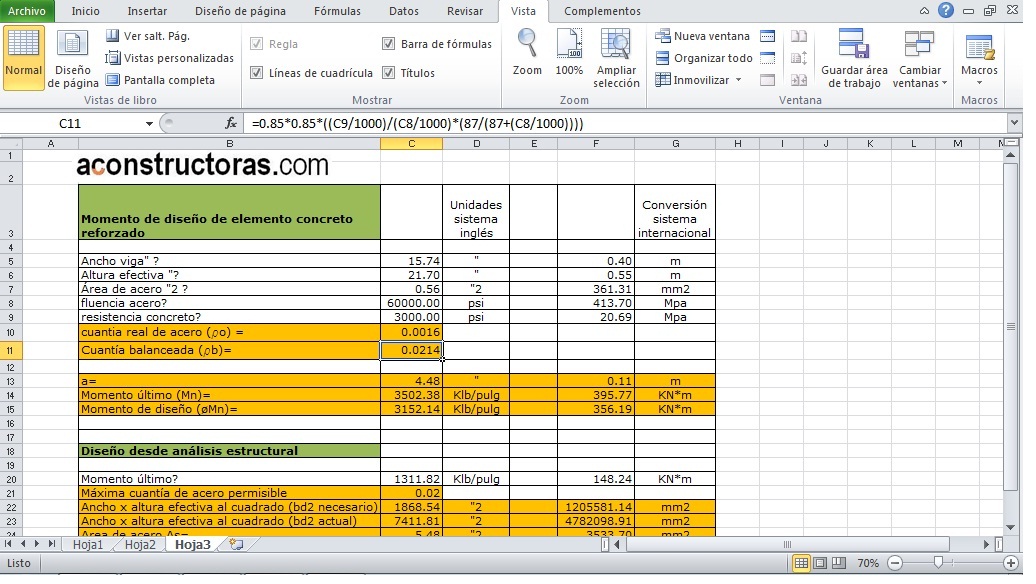
Task: Select cell Diseño desde análisis estructural
Action: 229,451
